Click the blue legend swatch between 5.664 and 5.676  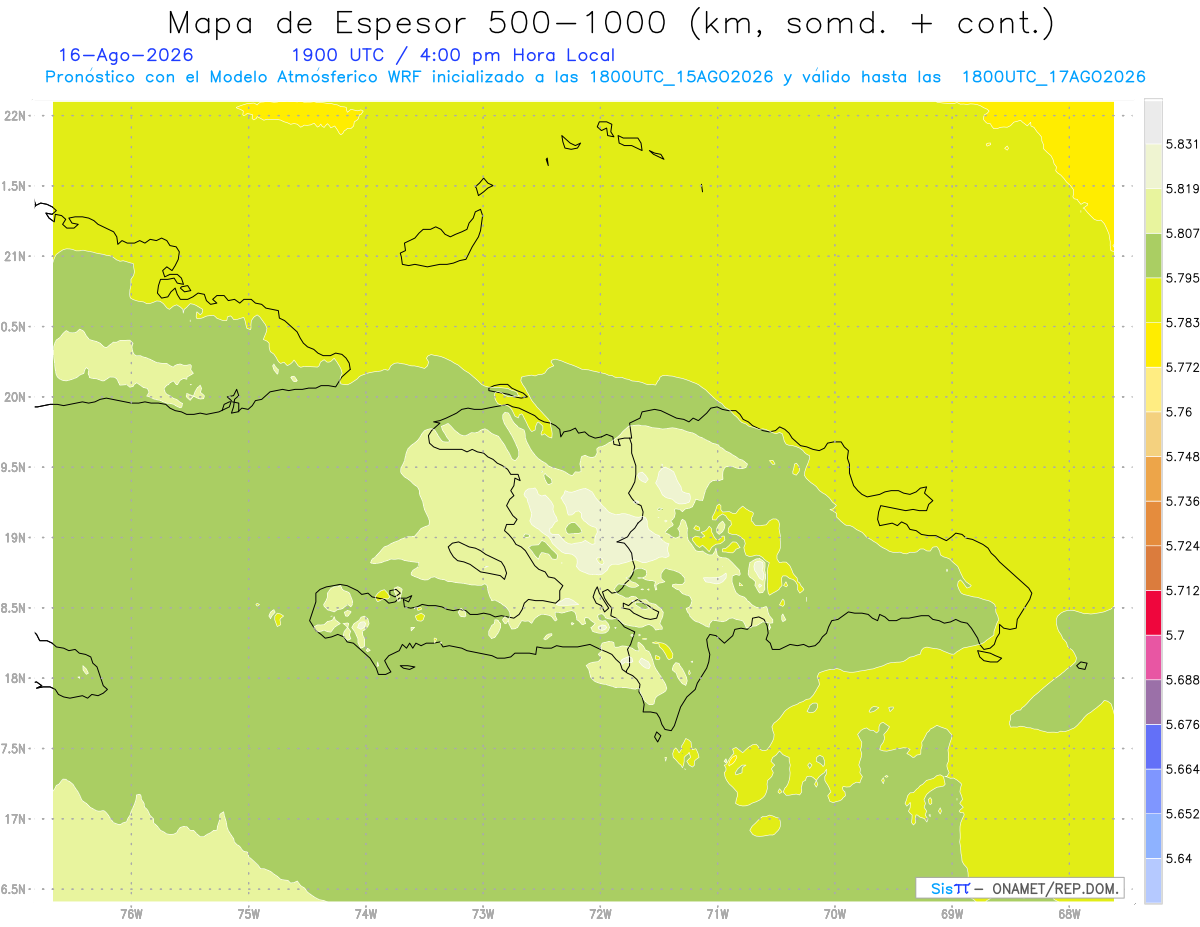(x=1153, y=747)
